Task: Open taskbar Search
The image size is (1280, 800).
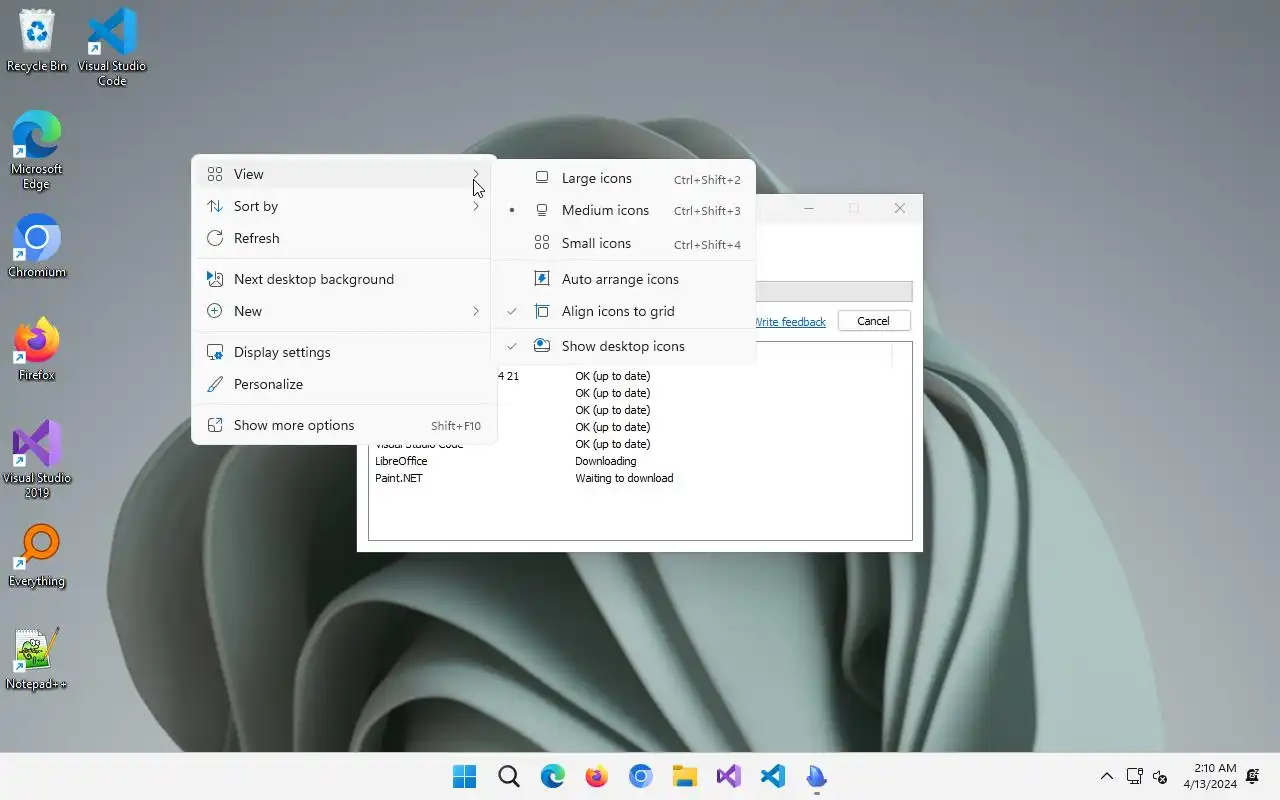Action: 509,777
